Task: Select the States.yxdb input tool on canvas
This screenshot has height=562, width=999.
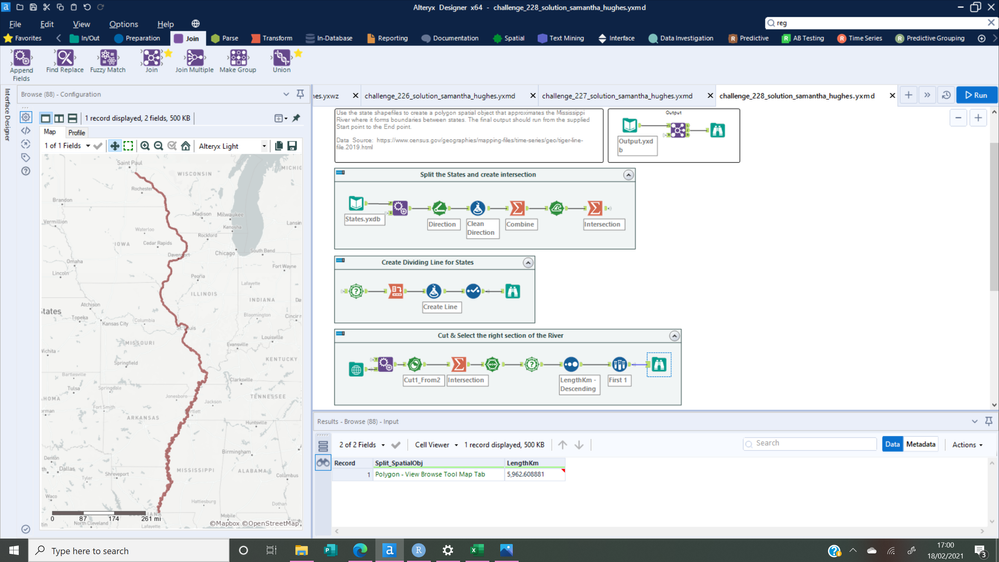Action: click(356, 203)
